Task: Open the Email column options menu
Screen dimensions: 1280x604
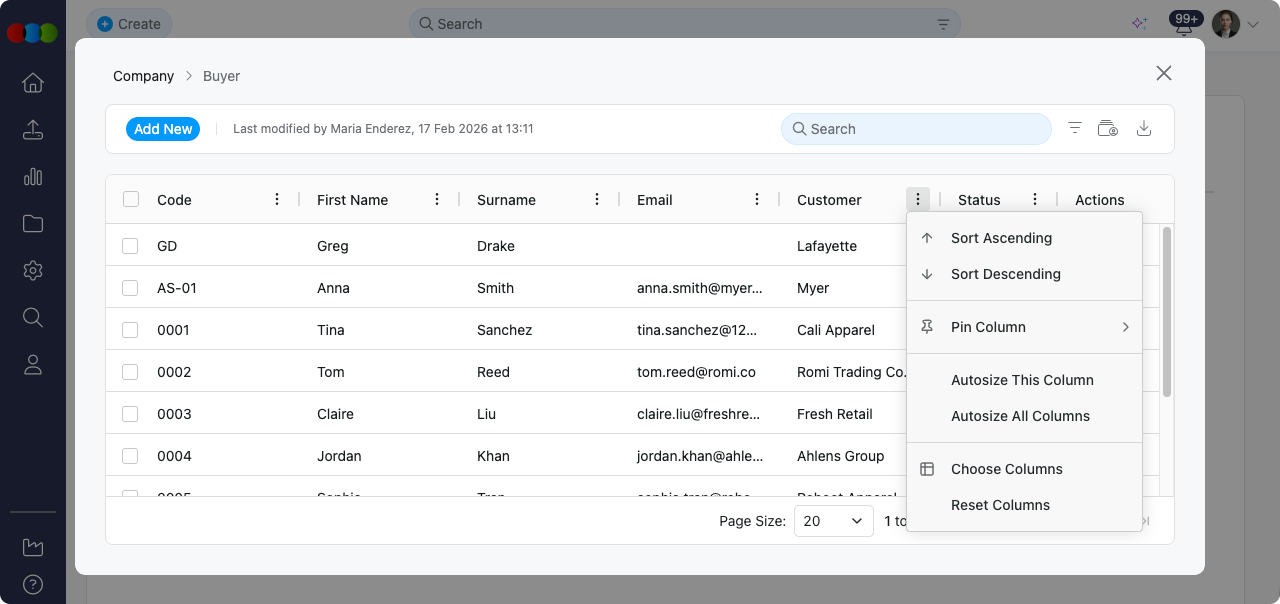Action: 758,200
